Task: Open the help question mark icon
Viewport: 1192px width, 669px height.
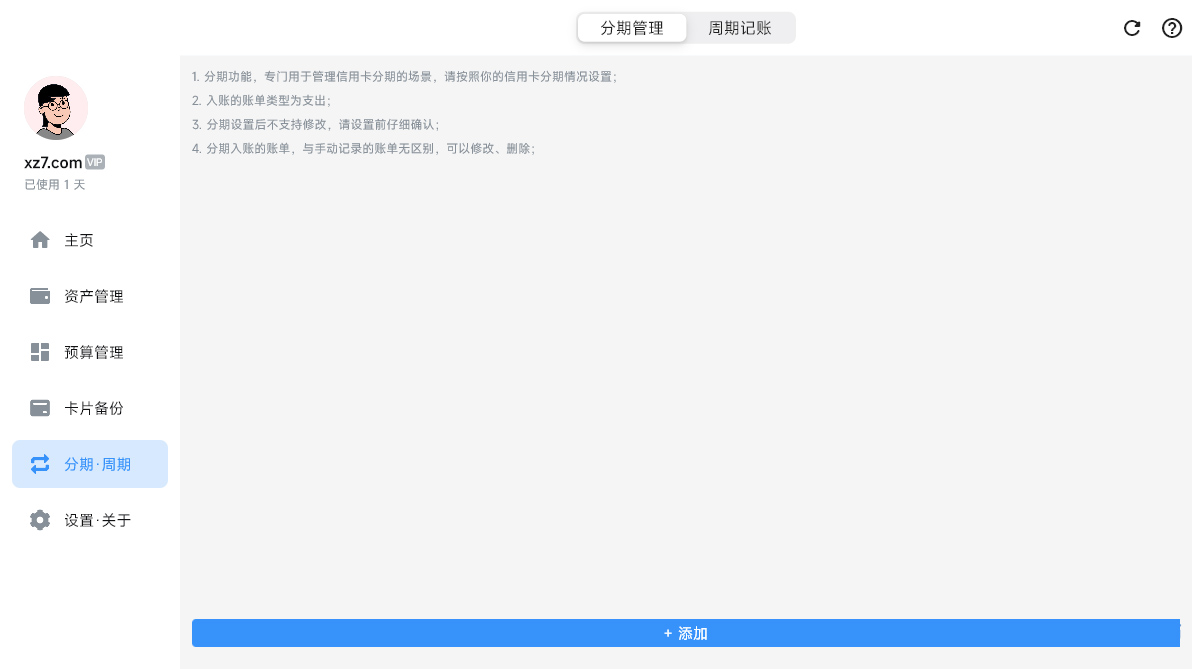Action: 1171,28
